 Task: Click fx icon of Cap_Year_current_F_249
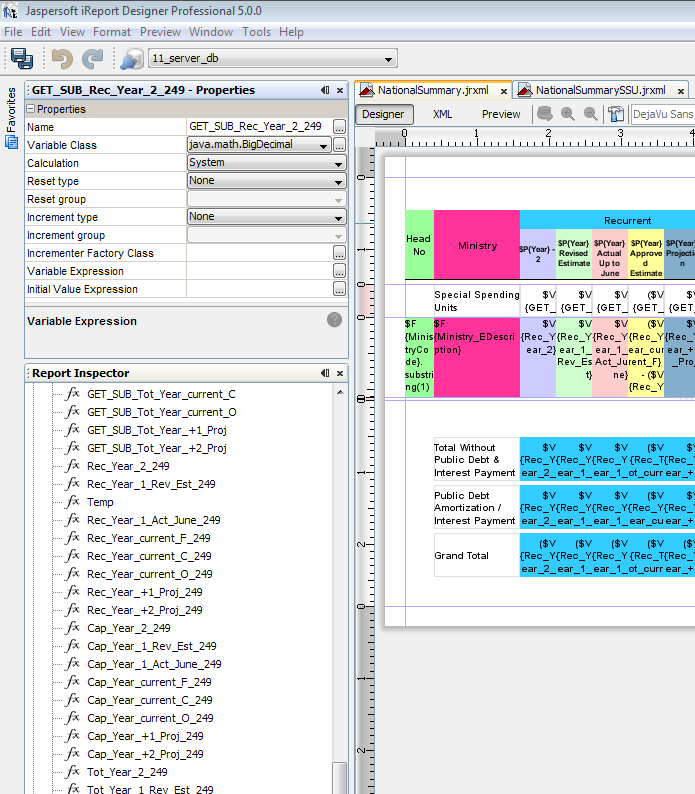pyautogui.click(x=73, y=682)
